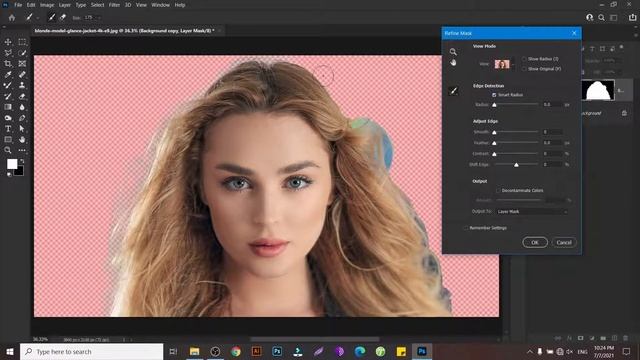Select the Eyedropper tool
Image resolution: width=640 pixels, height=360 pixels.
click(x=8, y=74)
